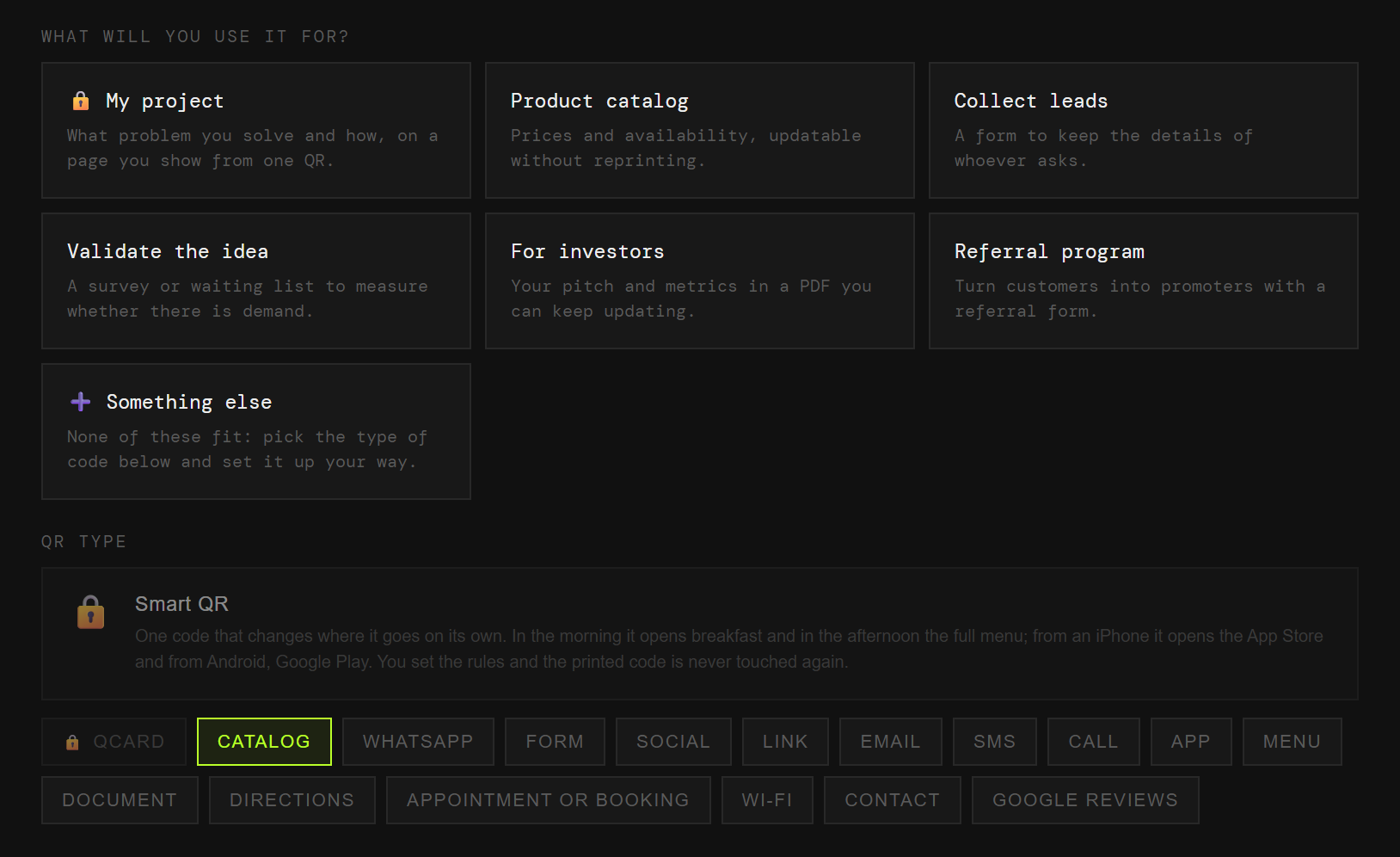Click the lock icon on My project card
1400x857 pixels.
[x=81, y=102]
